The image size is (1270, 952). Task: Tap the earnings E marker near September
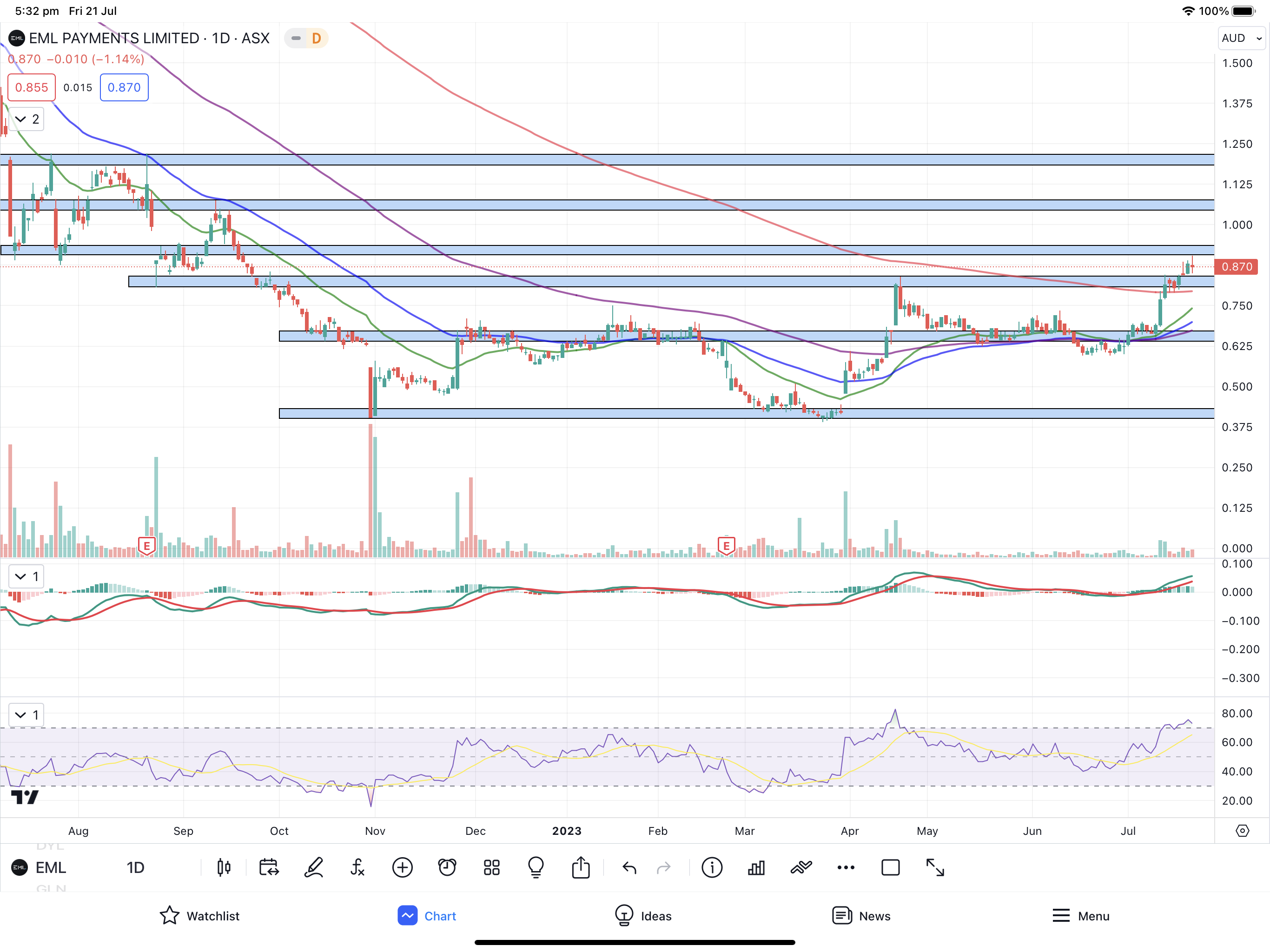(147, 546)
